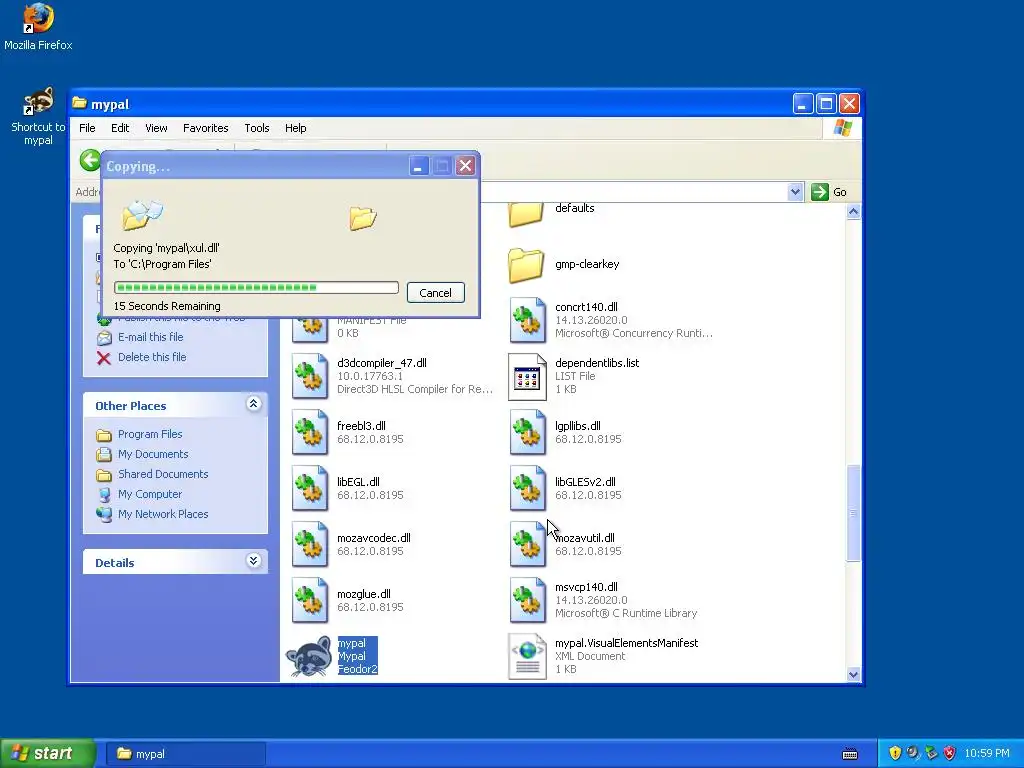The height and width of the screenshot is (768, 1024).
Task: Click the clock showing 10:59 PM
Action: pos(987,754)
